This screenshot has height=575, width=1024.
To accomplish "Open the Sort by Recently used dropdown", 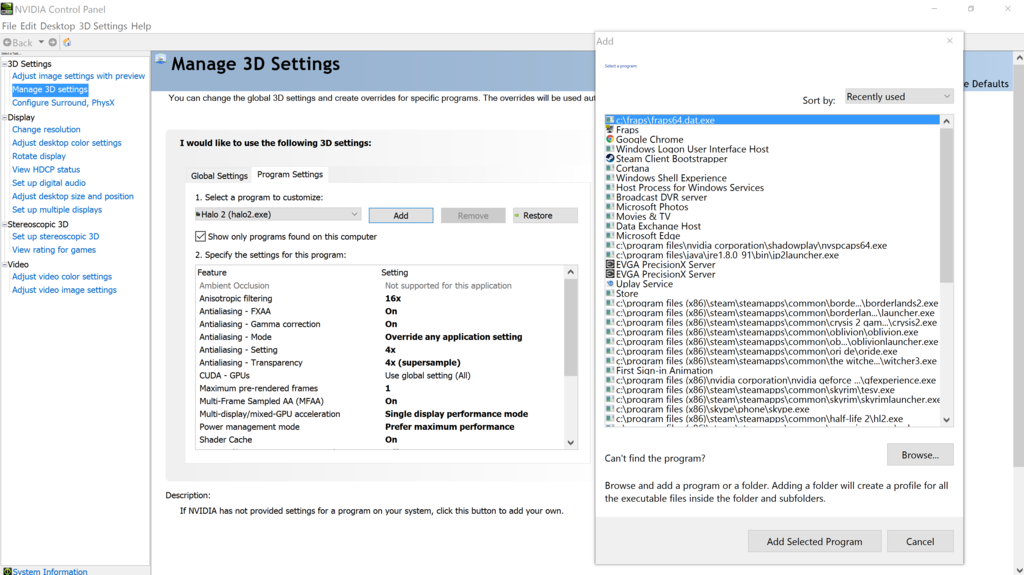I will click(x=899, y=97).
